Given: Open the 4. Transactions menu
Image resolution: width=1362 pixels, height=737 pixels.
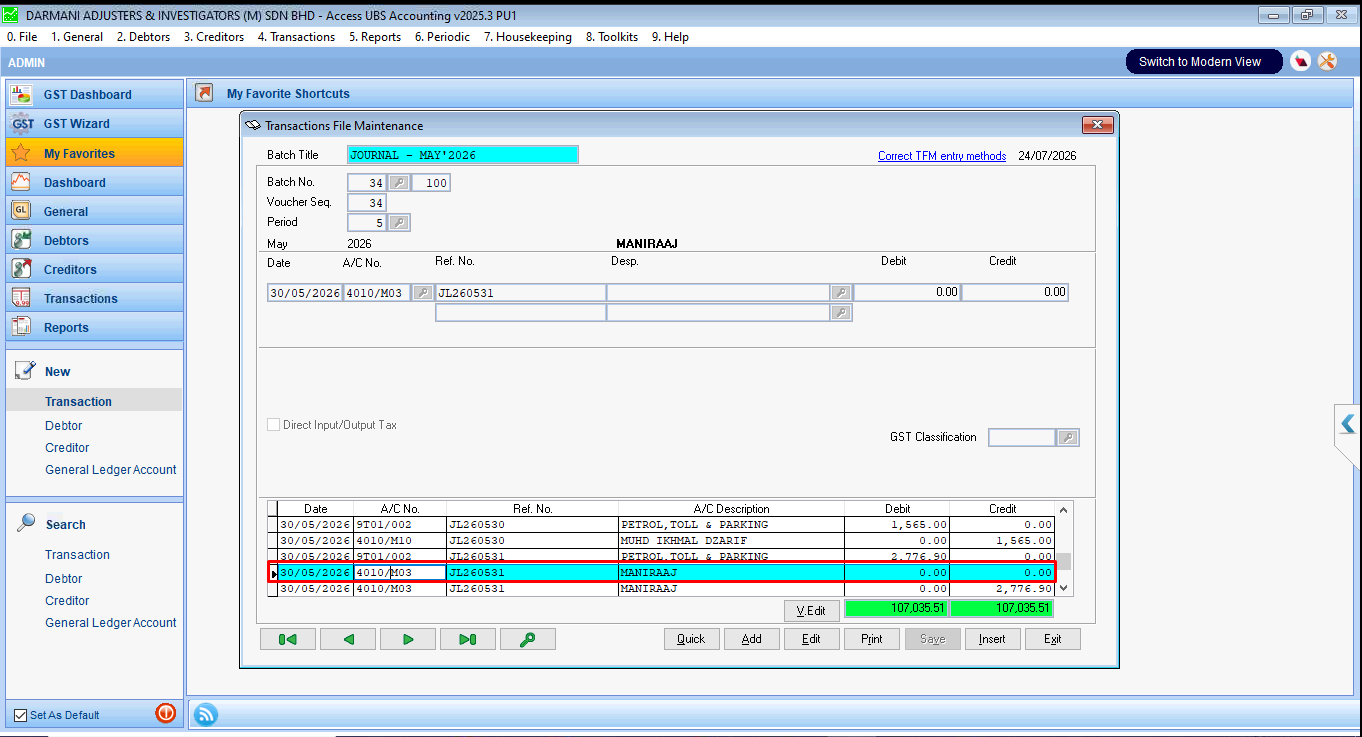Looking at the screenshot, I should pyautogui.click(x=296, y=37).
